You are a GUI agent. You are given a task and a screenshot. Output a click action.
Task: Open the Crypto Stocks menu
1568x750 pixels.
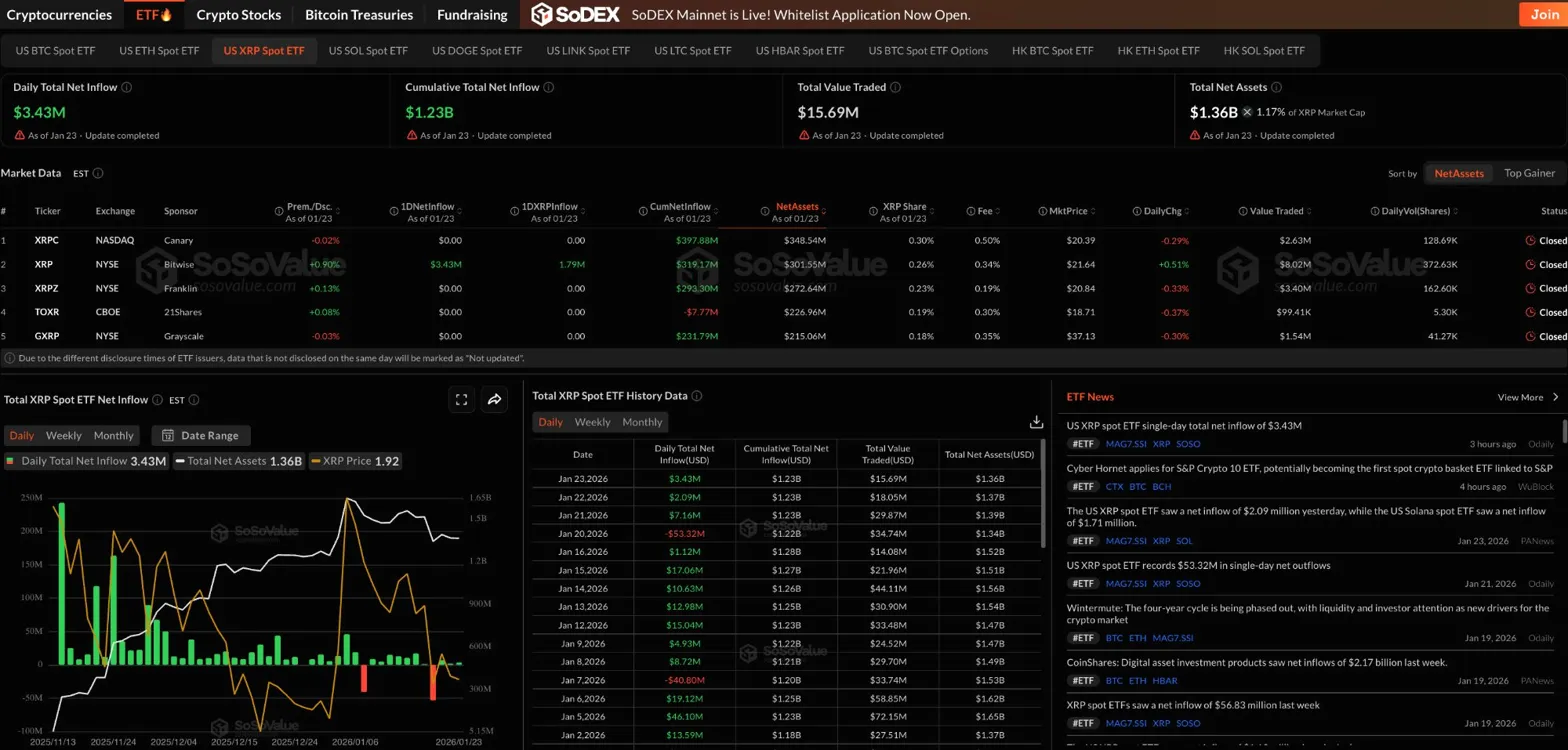click(238, 15)
